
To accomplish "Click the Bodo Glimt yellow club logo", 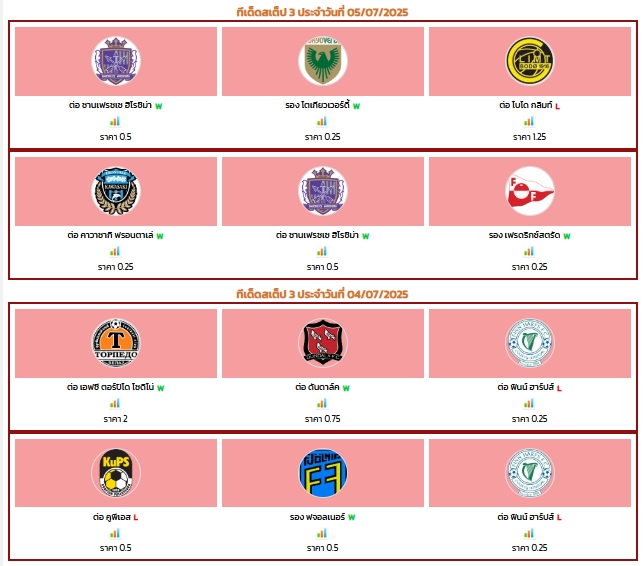I will click(x=530, y=61).
